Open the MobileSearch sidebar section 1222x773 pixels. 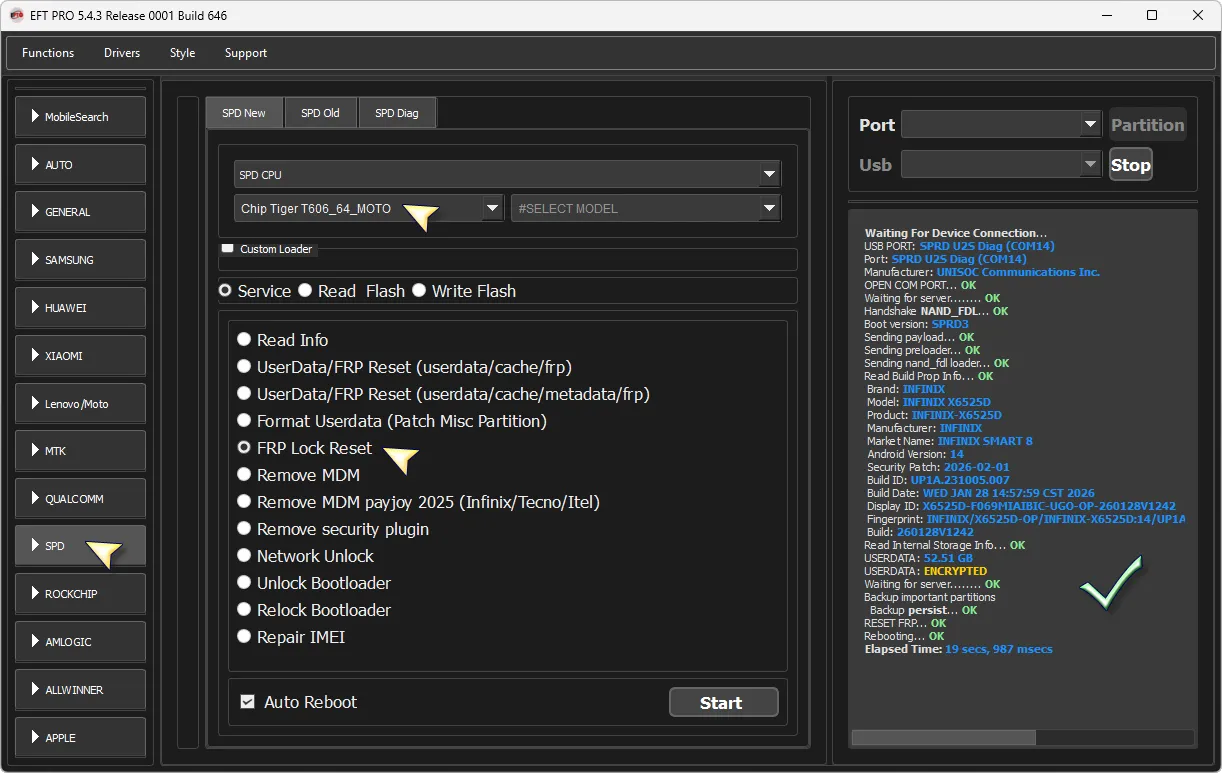(80, 117)
